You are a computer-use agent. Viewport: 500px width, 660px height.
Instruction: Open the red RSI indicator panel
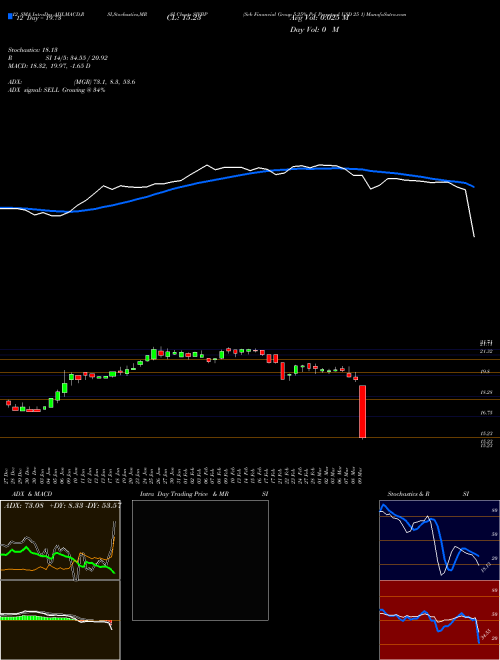tap(439, 620)
